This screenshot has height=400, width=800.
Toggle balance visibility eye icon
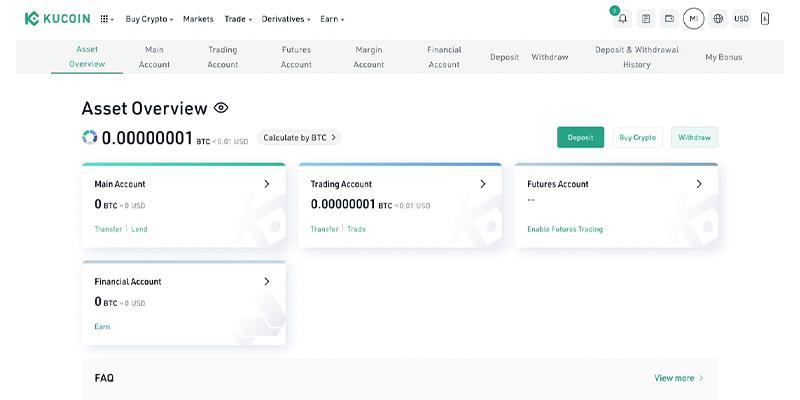(x=221, y=108)
